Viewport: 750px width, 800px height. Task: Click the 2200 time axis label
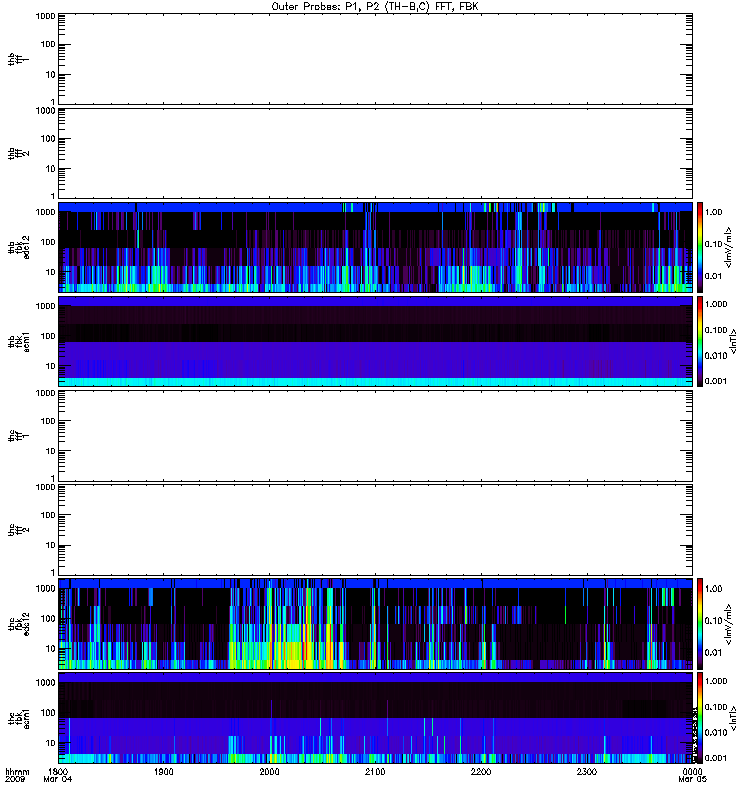coord(481,771)
